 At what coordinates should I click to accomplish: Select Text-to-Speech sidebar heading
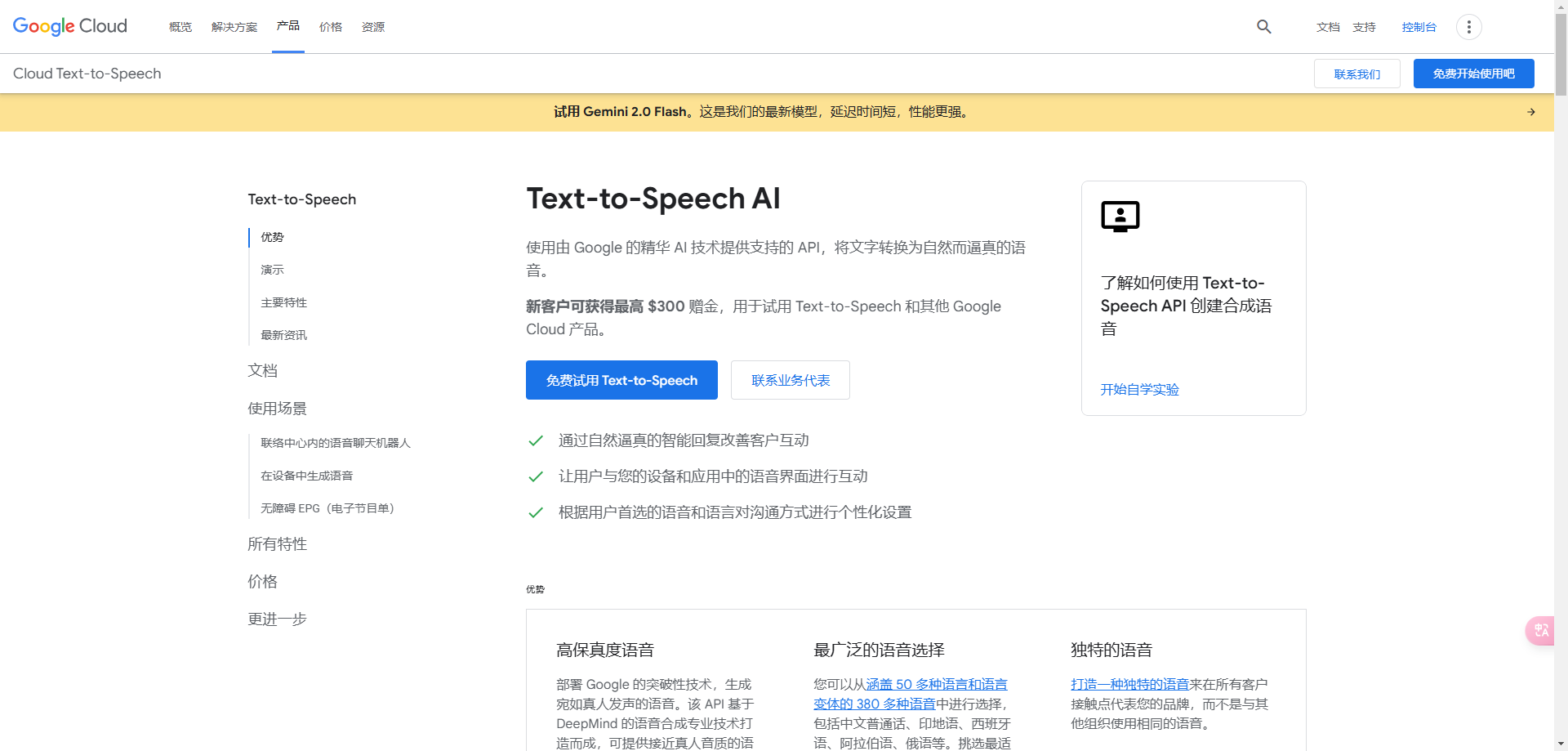pos(302,199)
